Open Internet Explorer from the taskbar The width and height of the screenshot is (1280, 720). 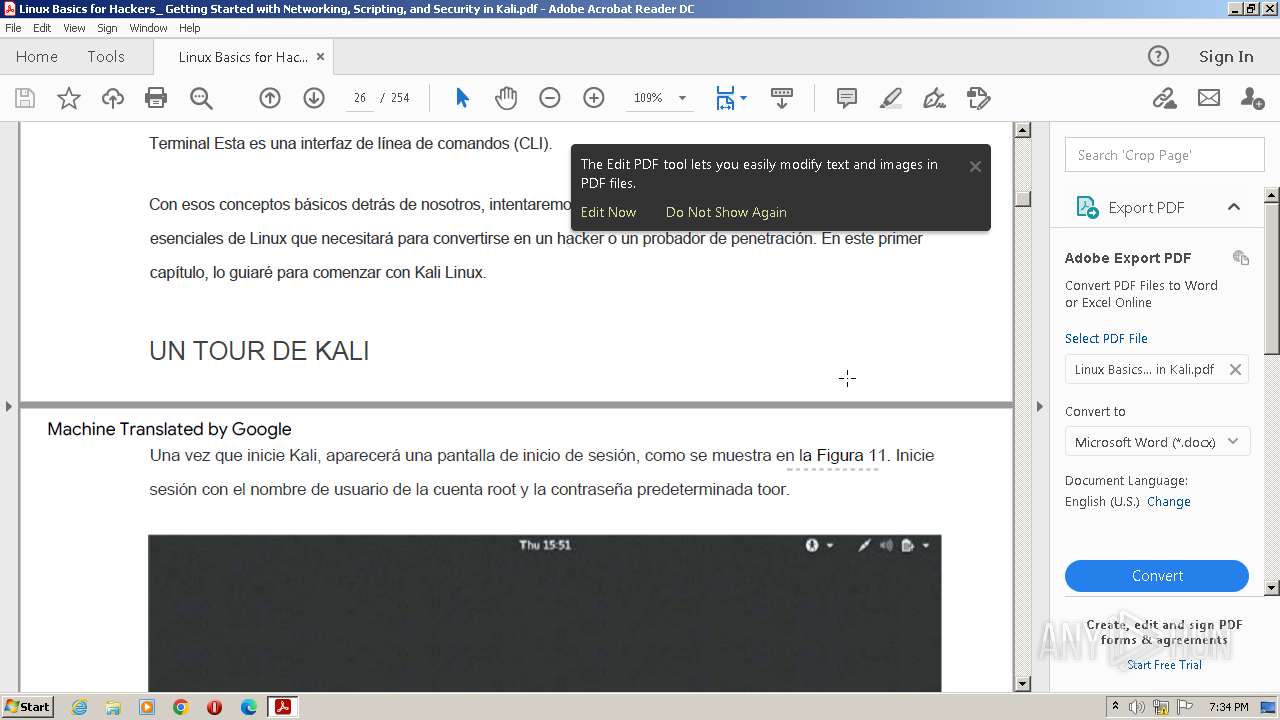[79, 707]
